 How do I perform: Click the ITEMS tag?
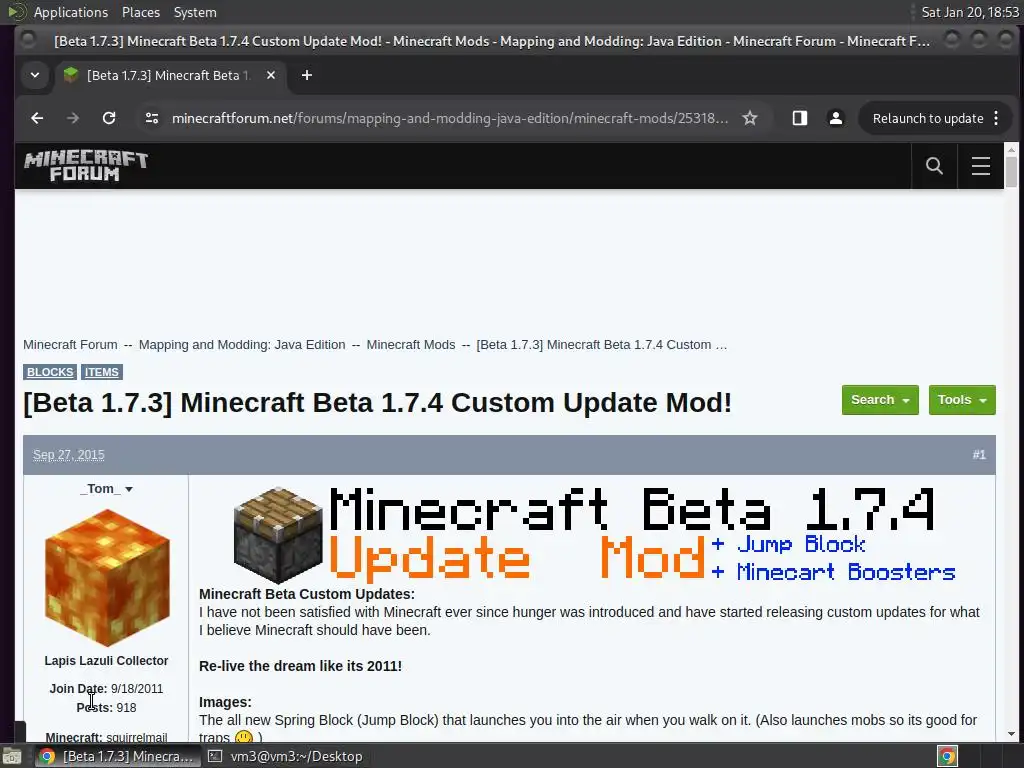tap(102, 372)
